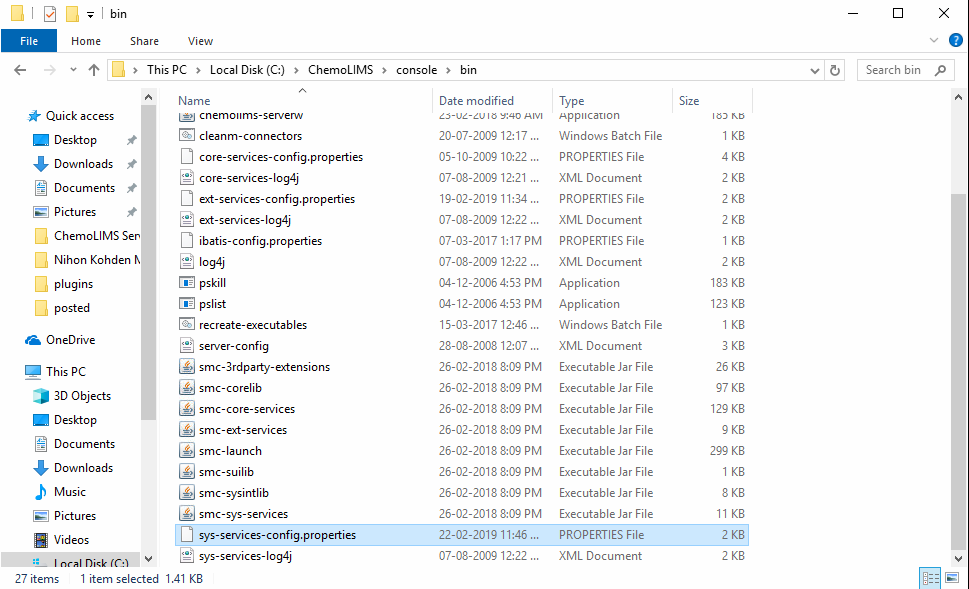Open the Share ribbon tab
This screenshot has width=969, height=589.
[x=144, y=41]
